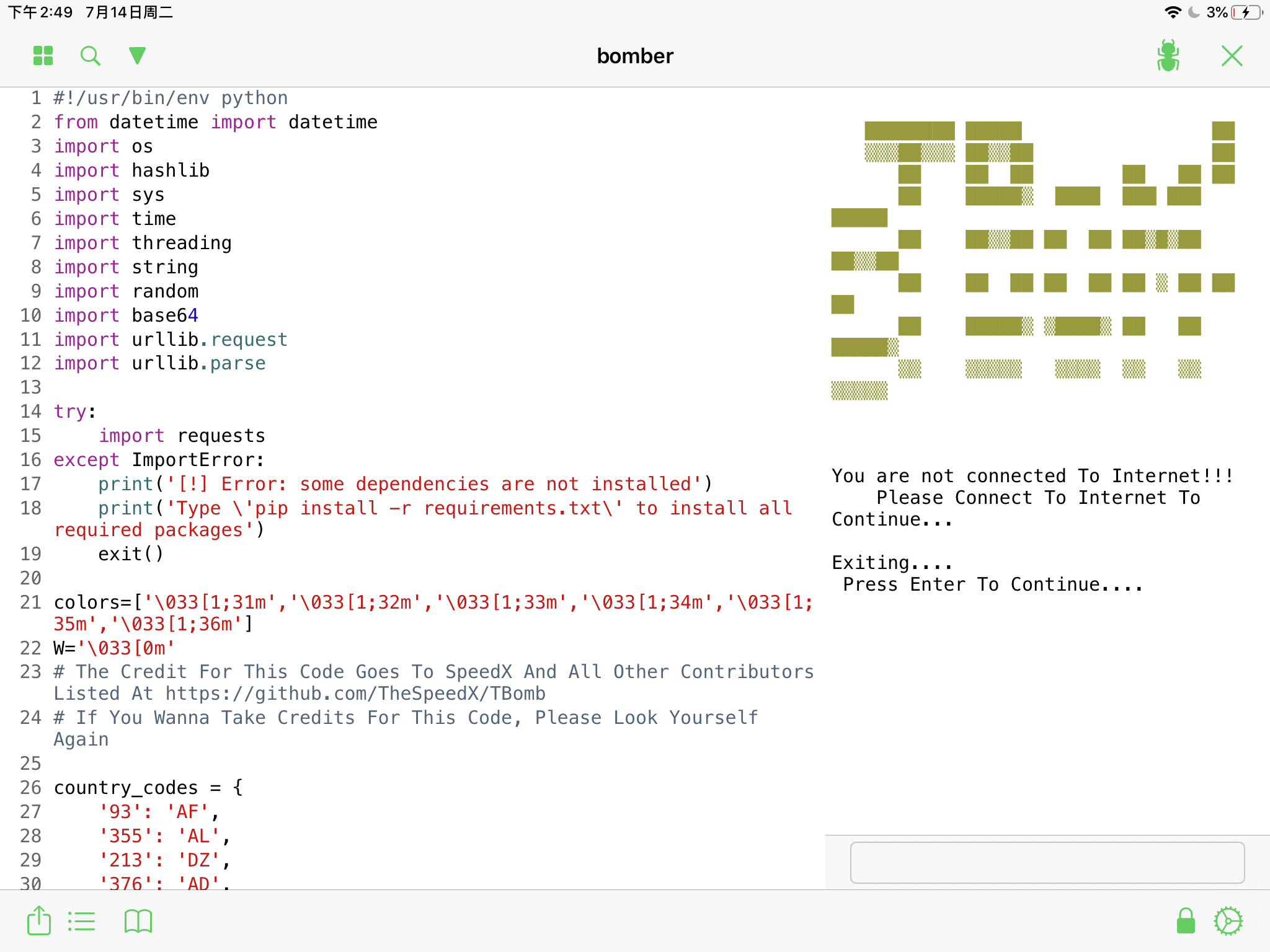Click line number 14
The width and height of the screenshot is (1270, 952).
(x=30, y=411)
